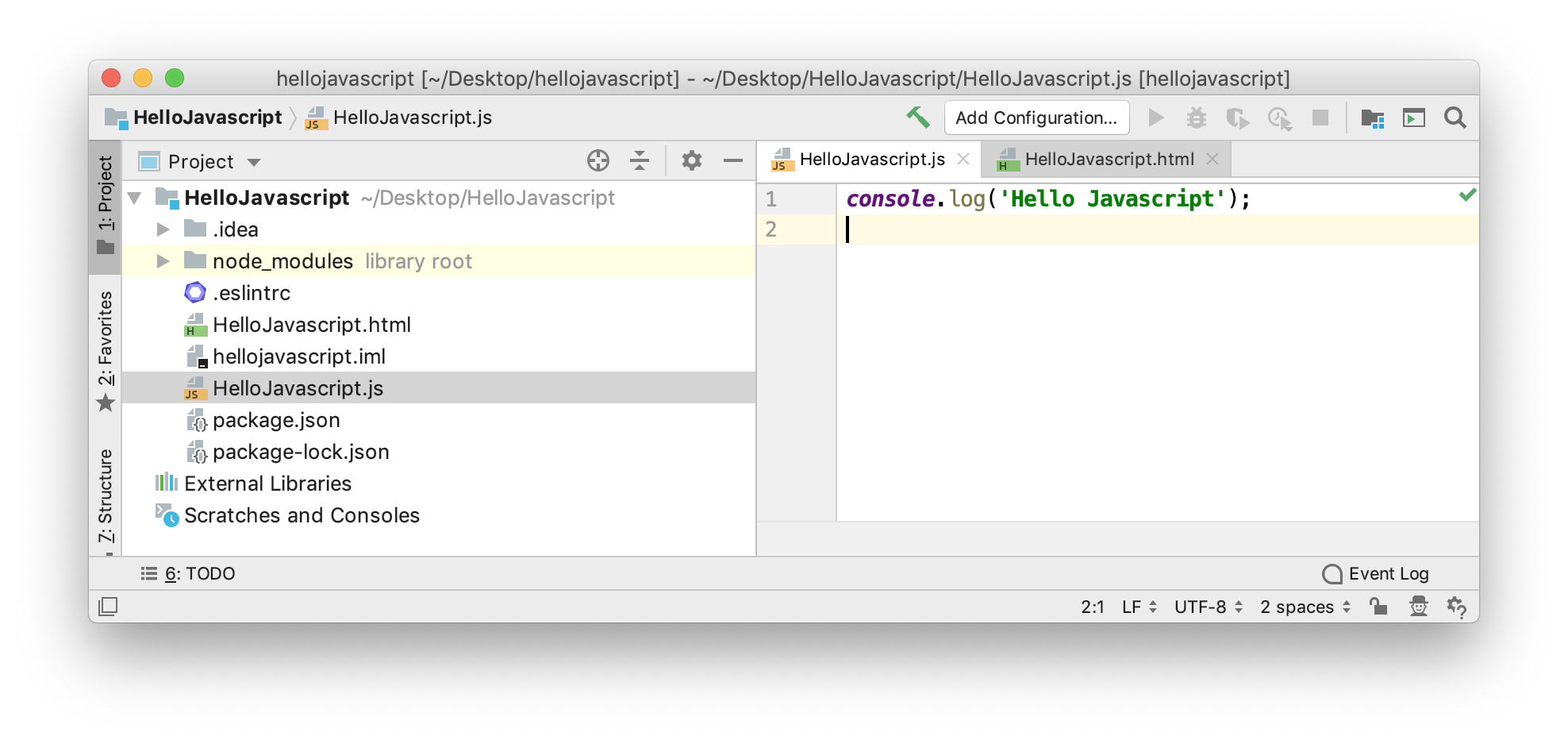The width and height of the screenshot is (1568, 740).
Task: Open the Event Log
Action: click(1376, 573)
